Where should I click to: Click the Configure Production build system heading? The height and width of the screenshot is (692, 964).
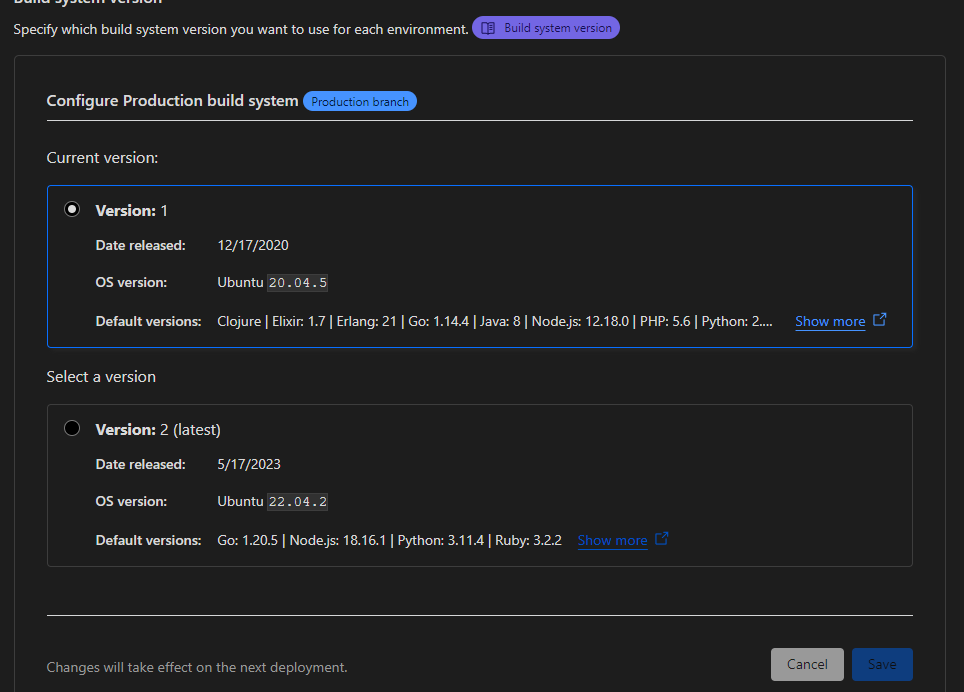pos(172,101)
